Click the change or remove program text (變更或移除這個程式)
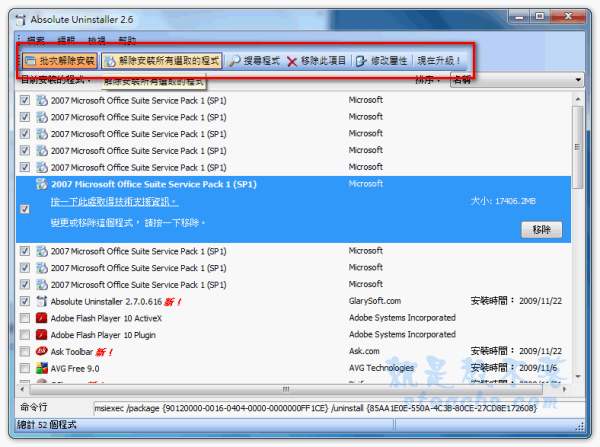The width and height of the screenshot is (600, 447). (x=128, y=223)
